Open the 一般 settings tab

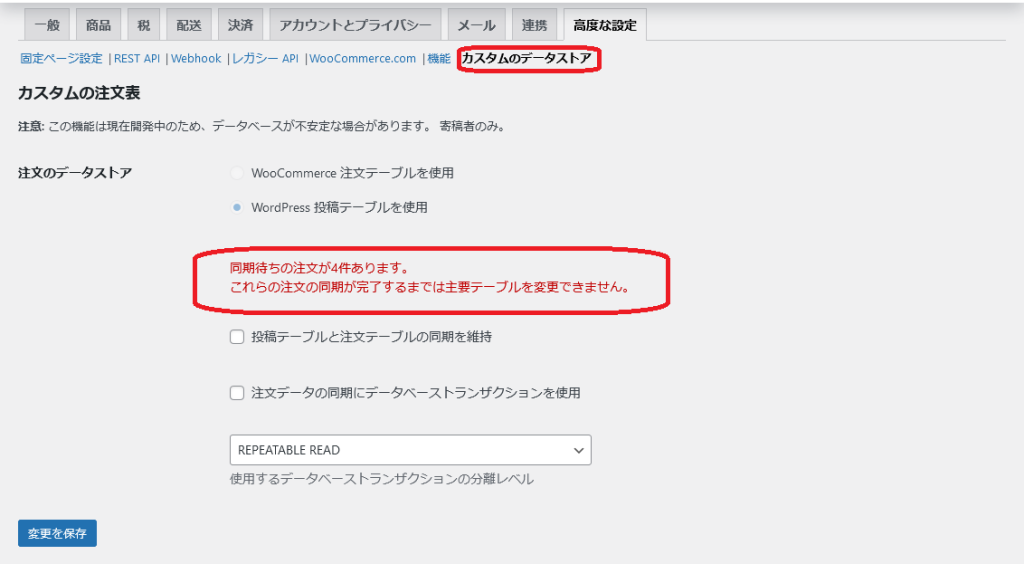pos(47,24)
